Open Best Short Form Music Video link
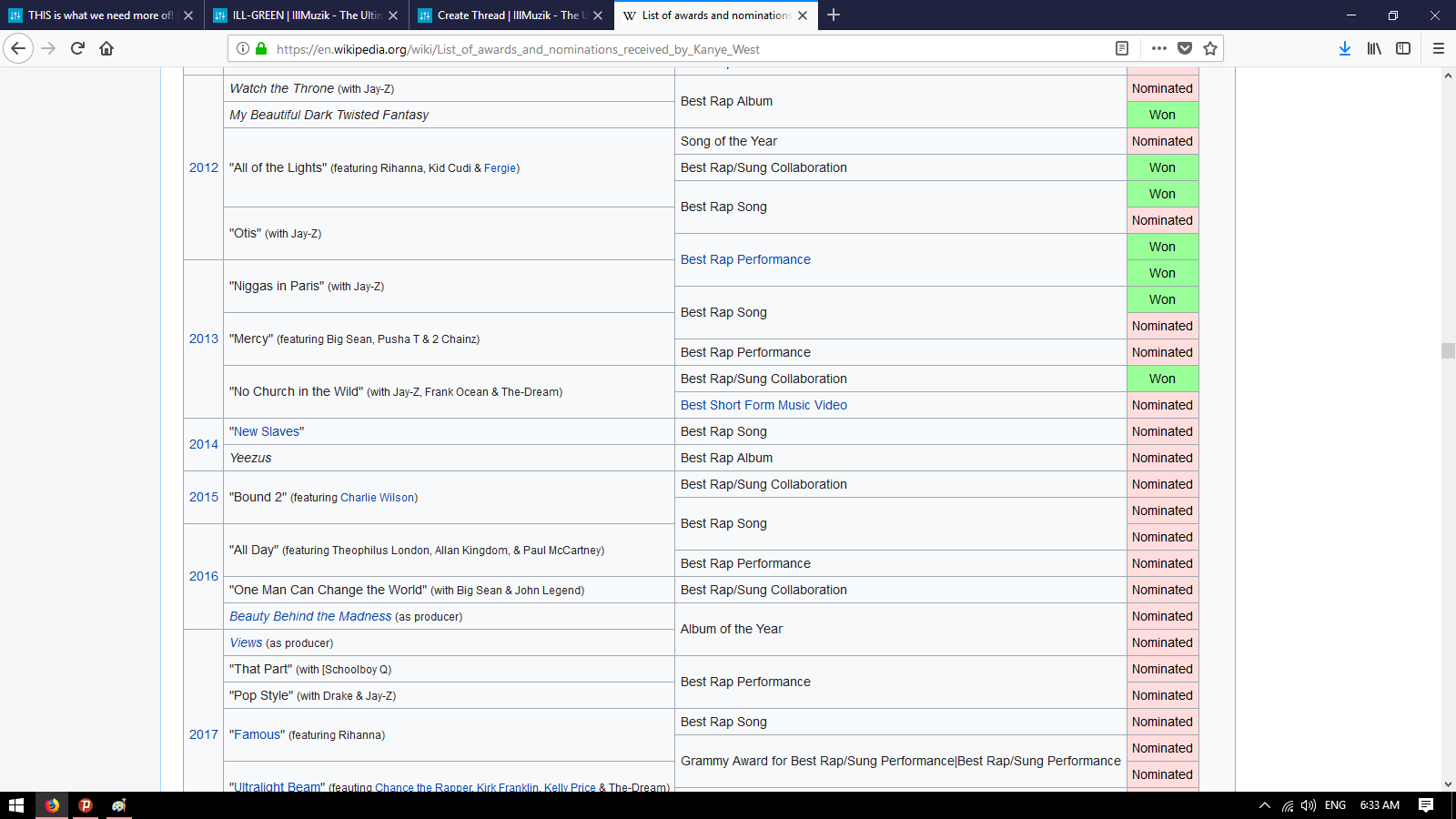Viewport: 1456px width, 819px height. [x=763, y=405]
